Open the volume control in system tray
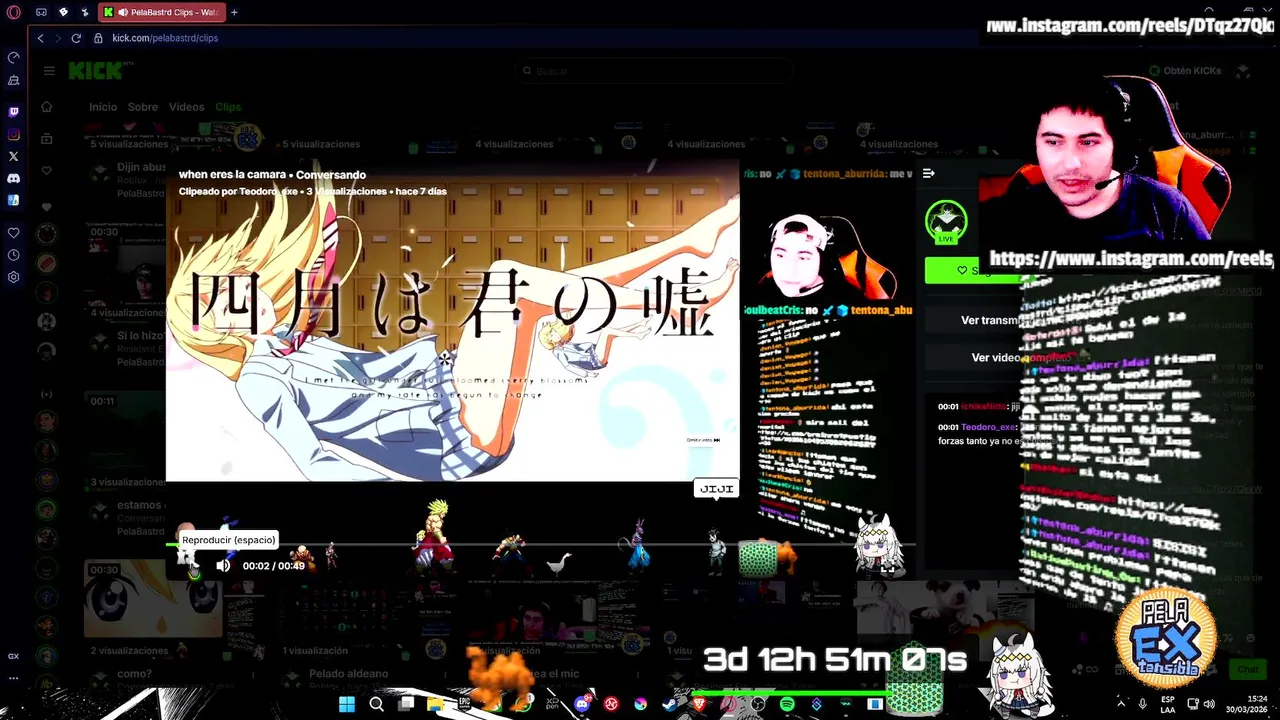1280x720 pixels. [x=1209, y=704]
